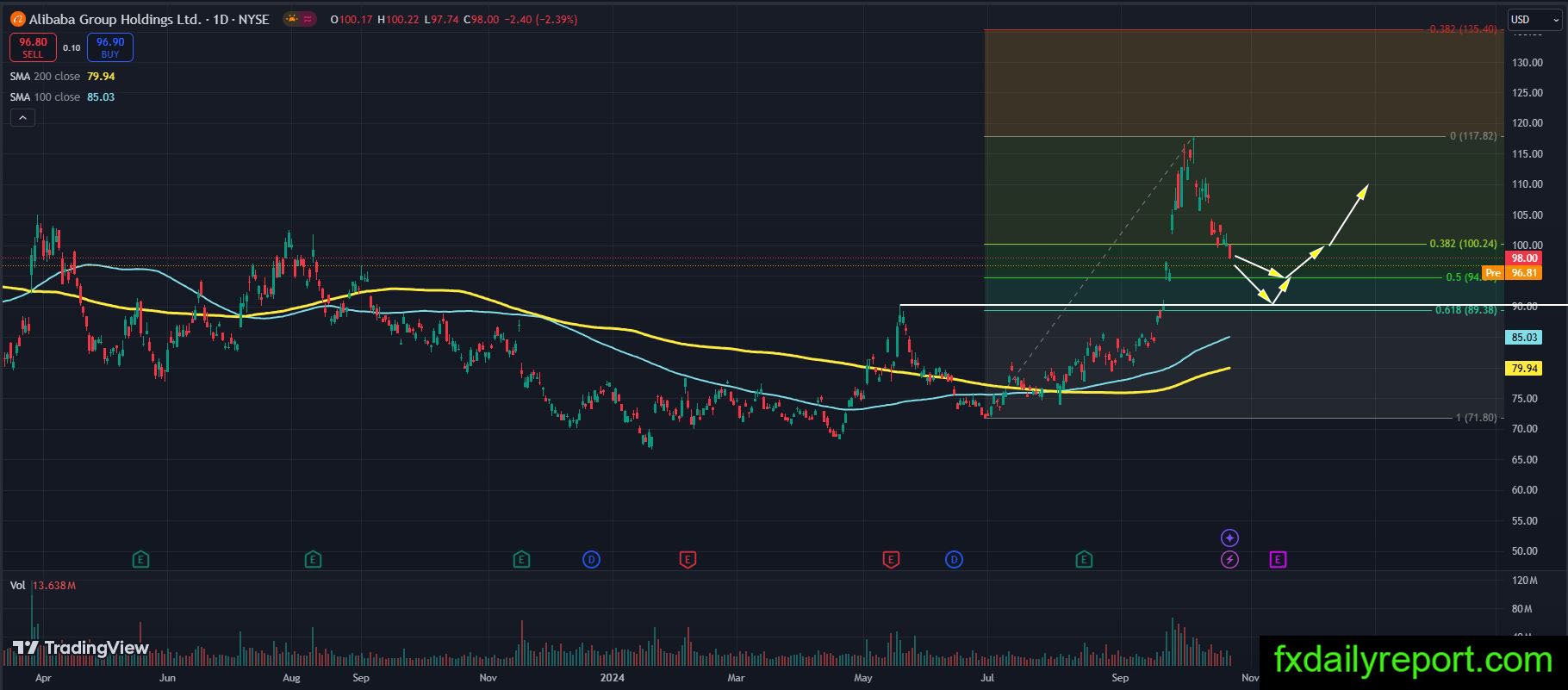Click the Alibaba Group Holdings Ltd. symbol title
This screenshot has height=690, width=1568.
[x=150, y=19]
